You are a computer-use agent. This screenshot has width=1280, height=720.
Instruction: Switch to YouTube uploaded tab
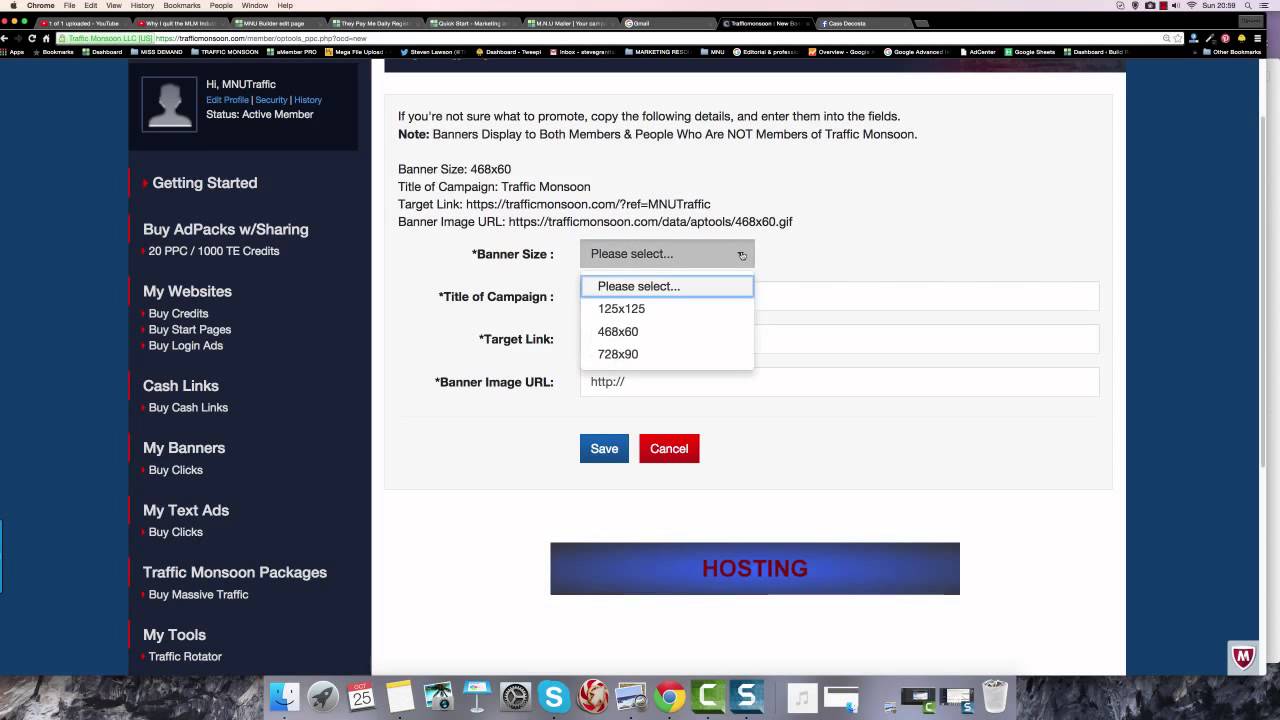pyautogui.click(x=82, y=23)
